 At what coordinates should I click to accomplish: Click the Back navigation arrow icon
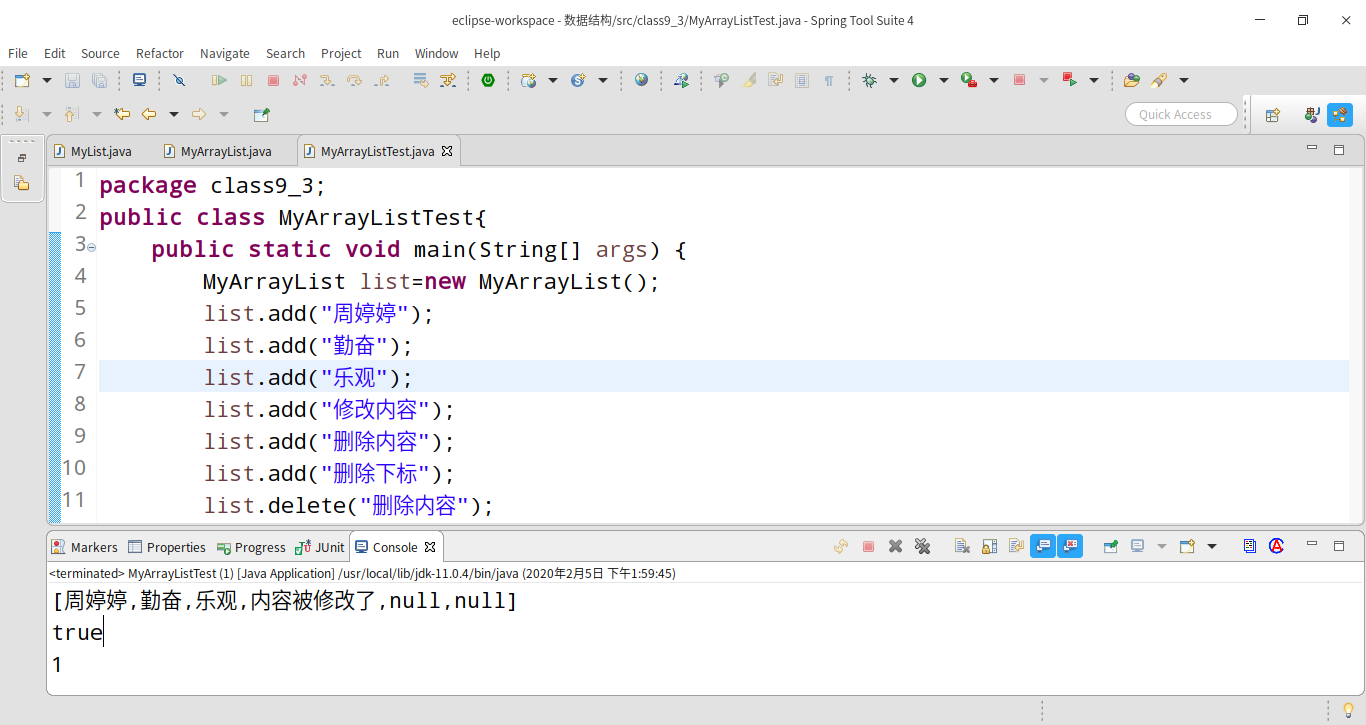(x=149, y=114)
